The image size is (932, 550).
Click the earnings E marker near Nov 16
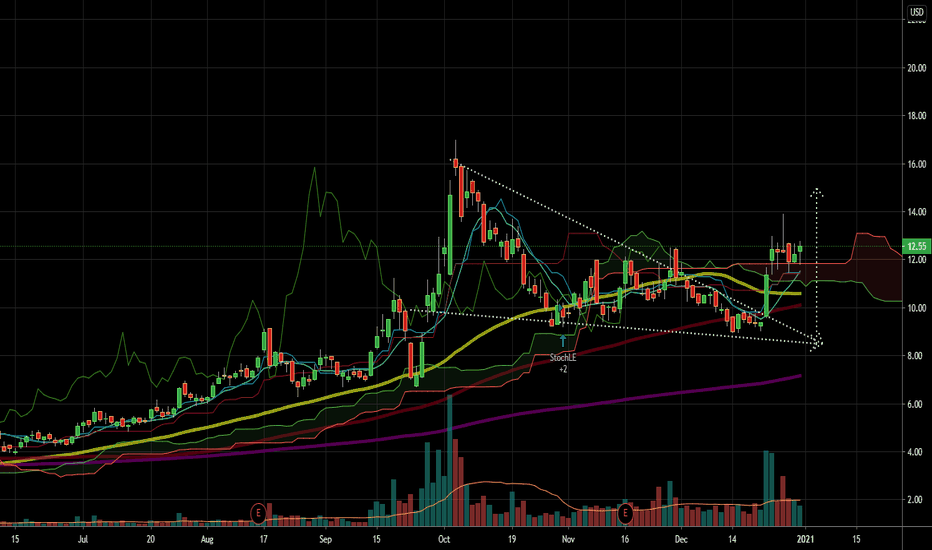pyautogui.click(x=625, y=513)
